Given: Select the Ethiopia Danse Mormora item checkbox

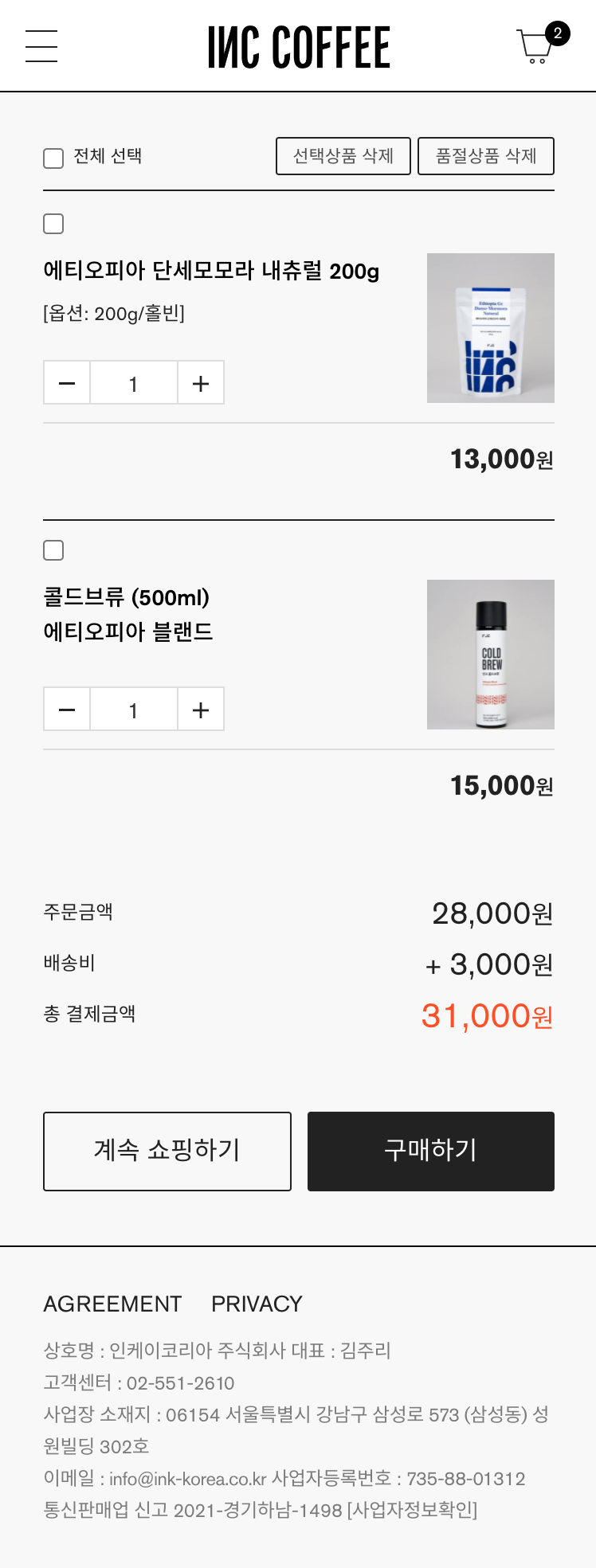Looking at the screenshot, I should 53,224.
